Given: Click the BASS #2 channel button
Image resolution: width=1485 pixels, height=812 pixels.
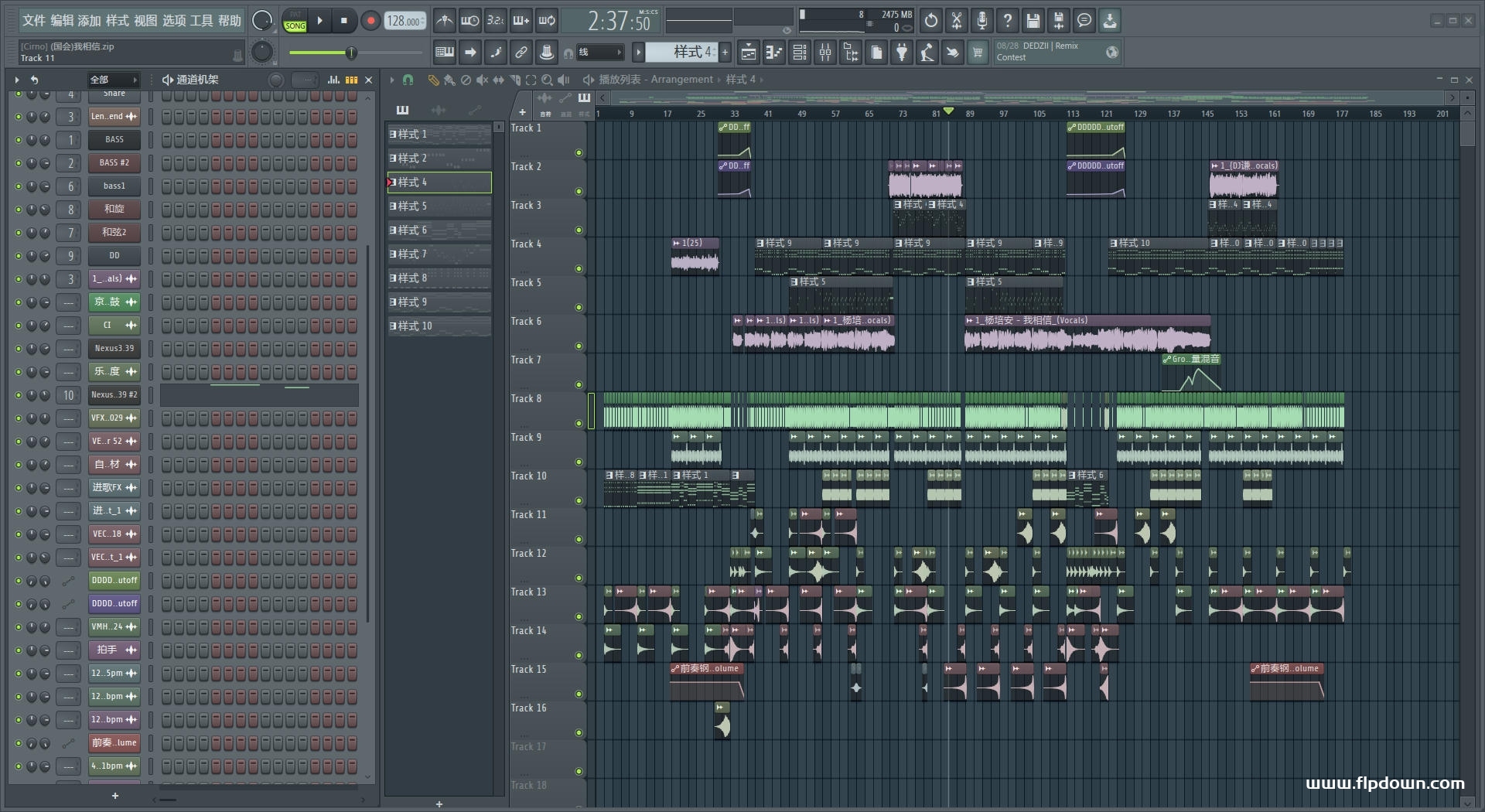Looking at the screenshot, I should [114, 163].
